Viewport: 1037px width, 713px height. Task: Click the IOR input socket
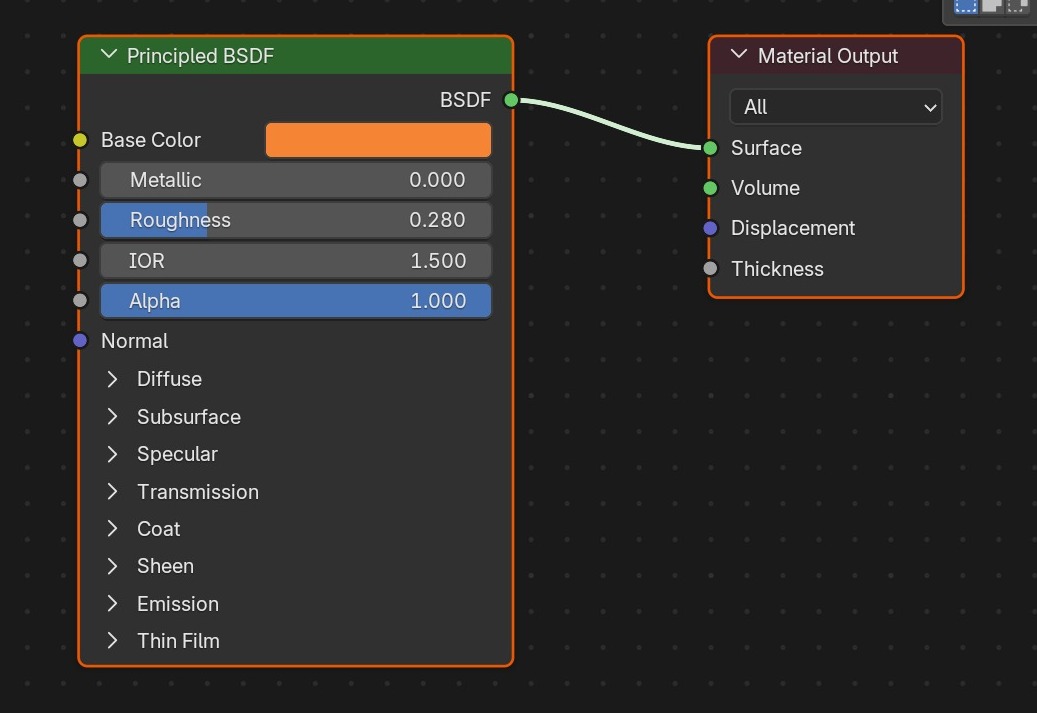[x=80, y=261]
